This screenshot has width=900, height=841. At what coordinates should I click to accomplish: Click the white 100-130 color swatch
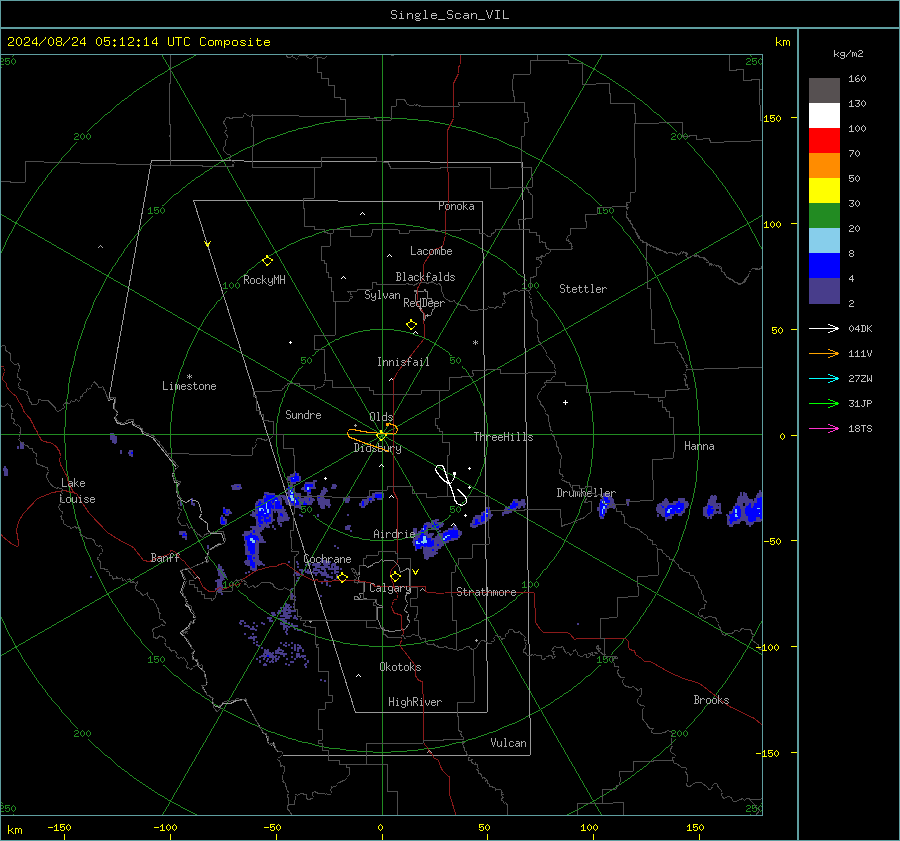point(824,116)
